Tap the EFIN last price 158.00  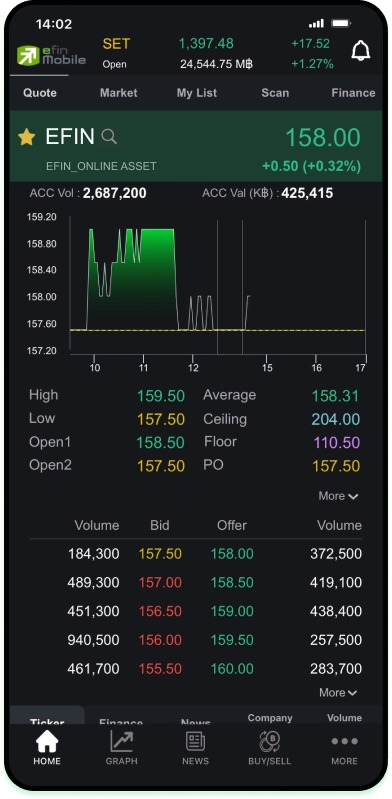[x=323, y=138]
